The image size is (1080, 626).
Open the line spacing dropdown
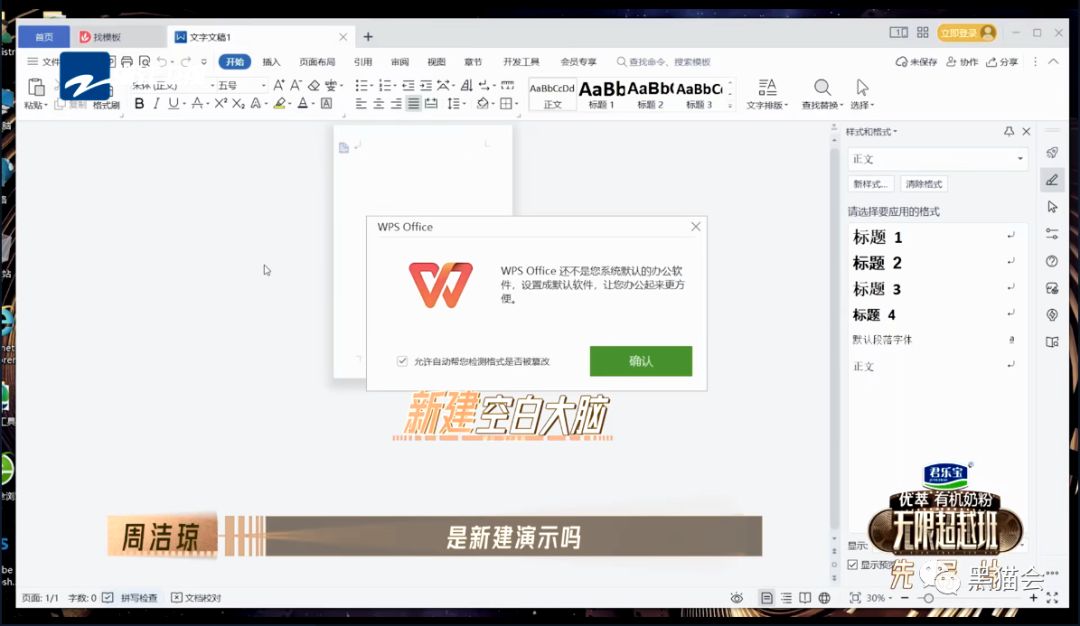tap(464, 104)
